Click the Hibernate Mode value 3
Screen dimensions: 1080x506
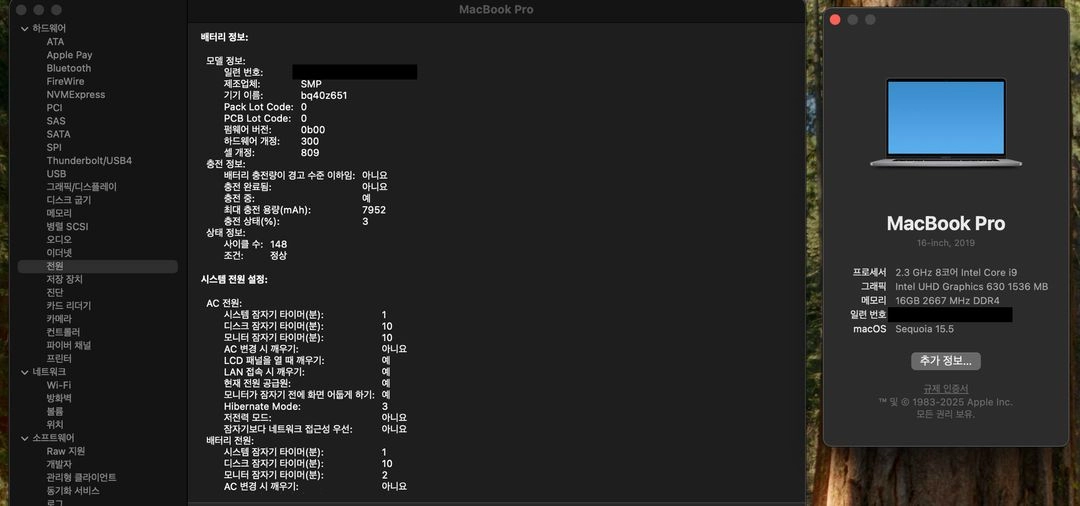point(384,406)
